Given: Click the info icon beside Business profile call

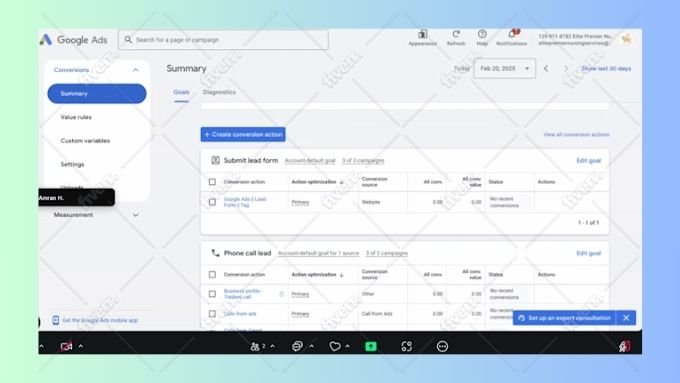Looking at the screenshot, I should (281, 294).
